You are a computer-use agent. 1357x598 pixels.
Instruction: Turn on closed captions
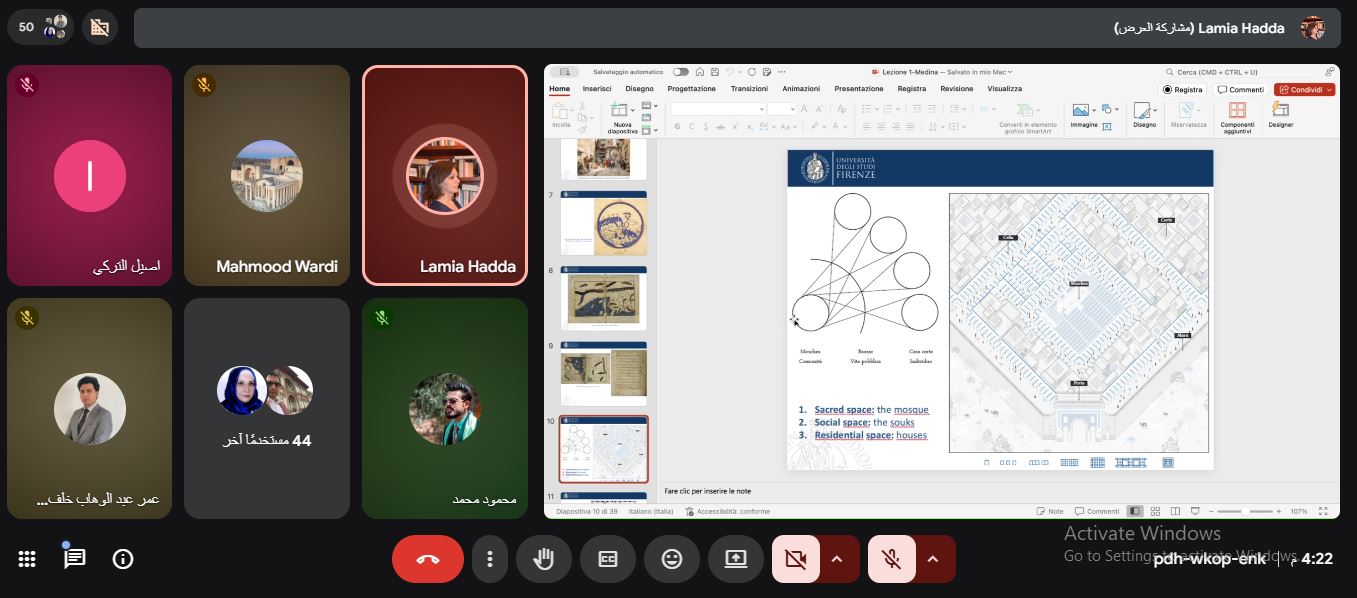pyautogui.click(x=607, y=559)
